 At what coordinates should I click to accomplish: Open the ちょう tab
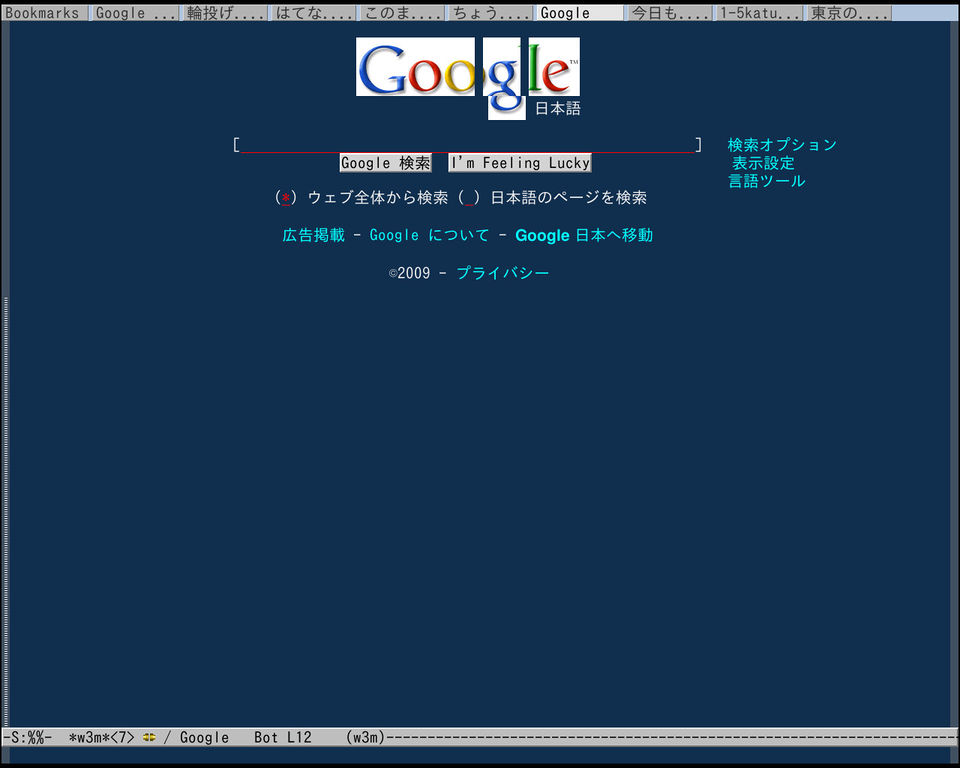(x=492, y=13)
